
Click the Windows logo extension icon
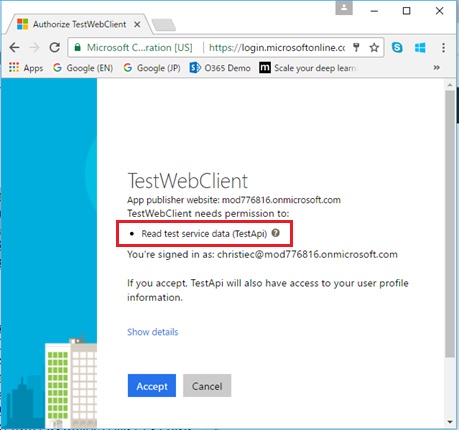click(x=420, y=48)
